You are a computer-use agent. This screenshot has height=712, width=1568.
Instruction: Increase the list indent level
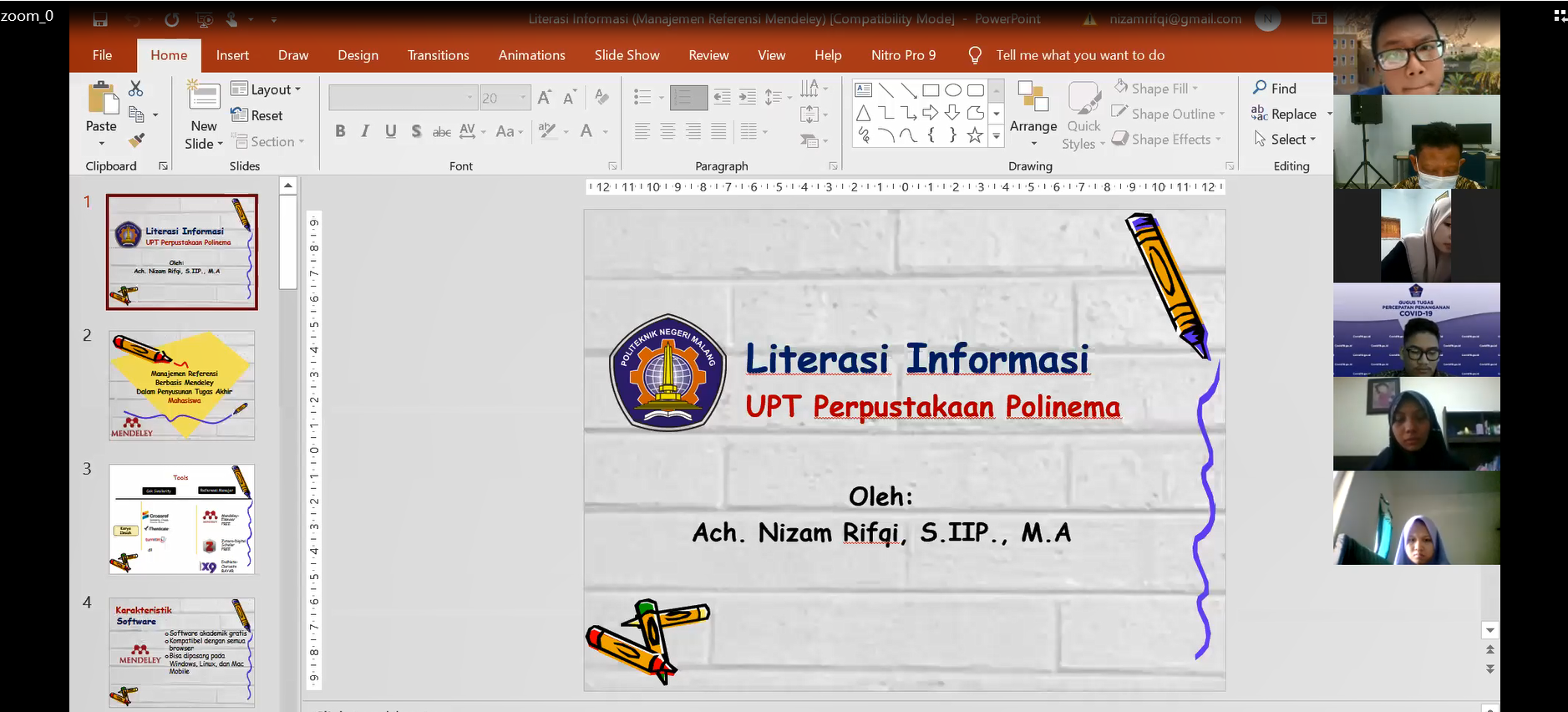(748, 98)
